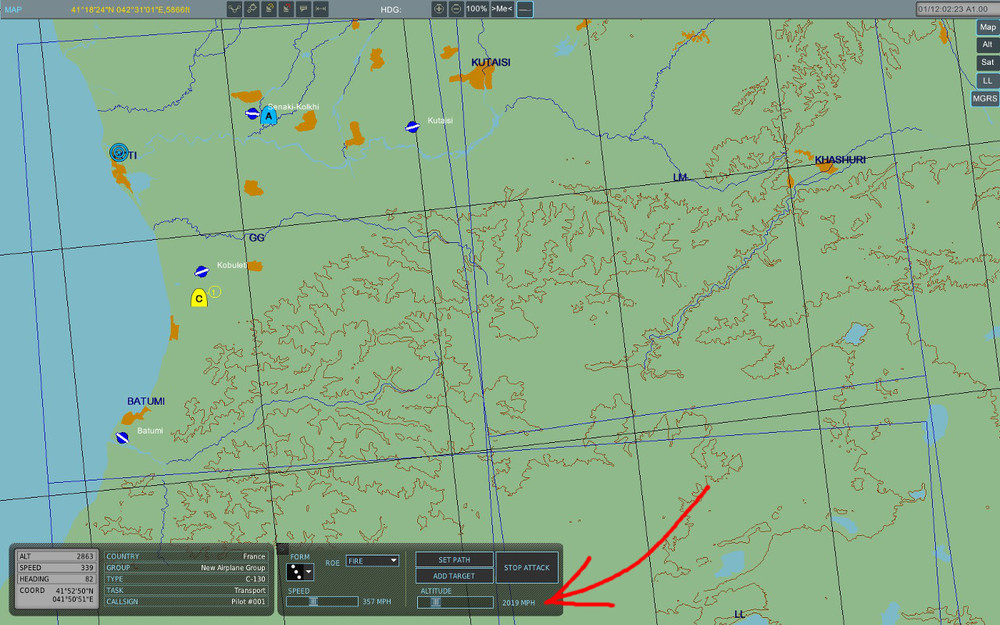Click the MAP label in top-left

click(13, 10)
